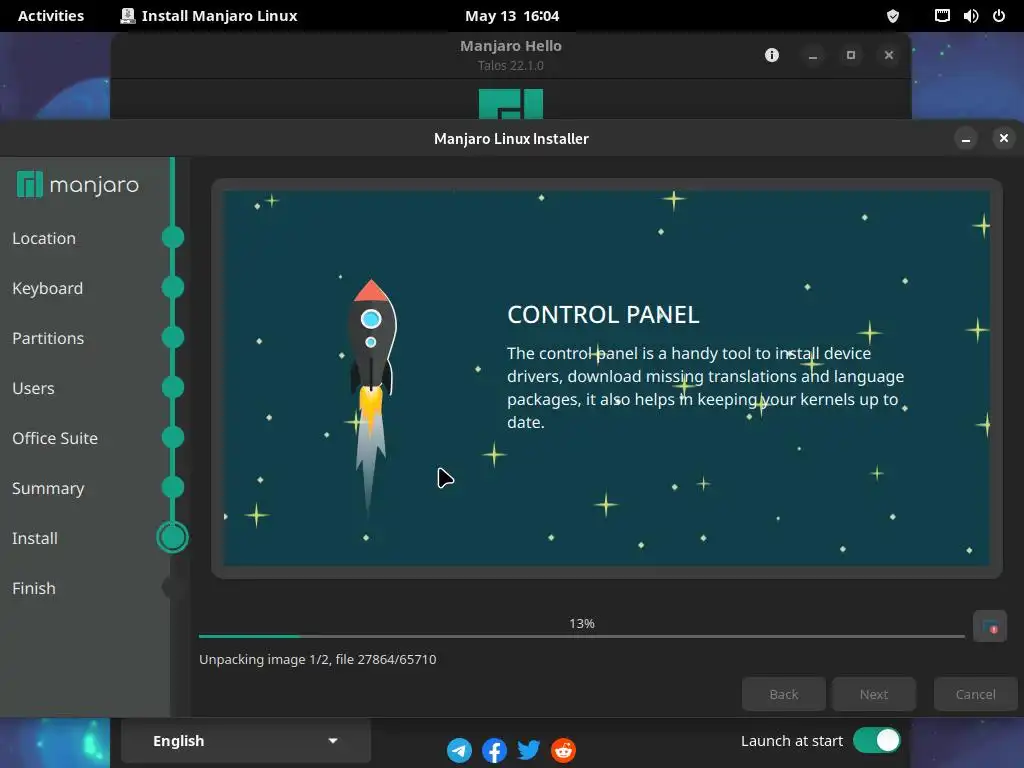Screen dimensions: 1024x768
Task: Select the Finish step in sidebar
Action: click(34, 588)
